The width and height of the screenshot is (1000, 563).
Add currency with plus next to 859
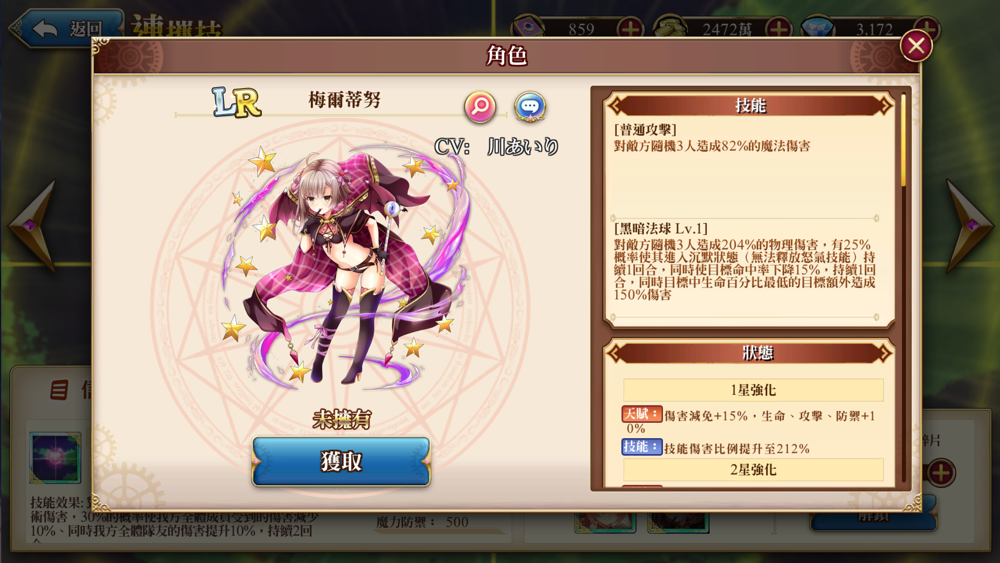coord(629,29)
